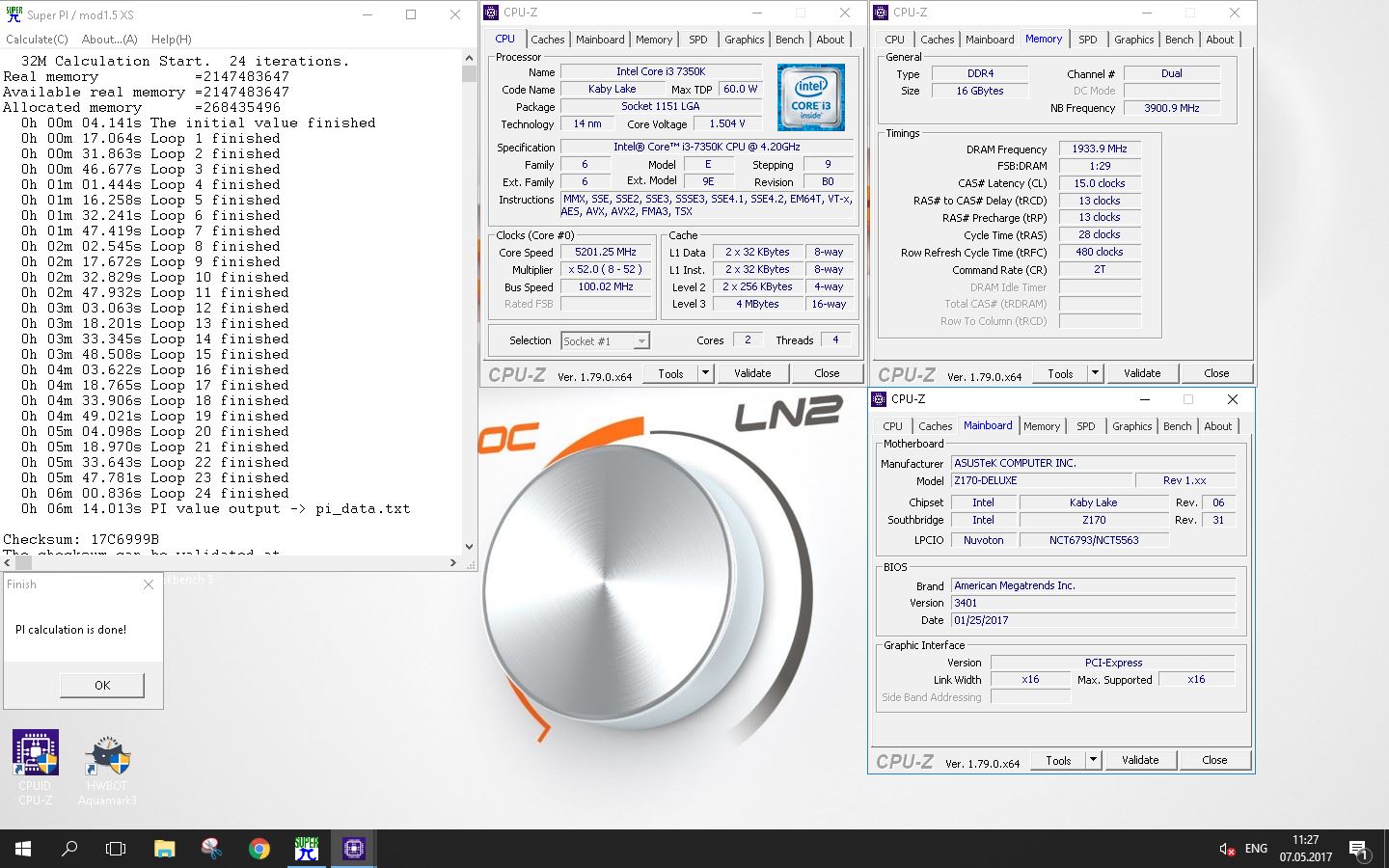Screen dimensions: 1389x868
Task: Click the BIOS Version field 3401
Action: pyautogui.click(x=1093, y=603)
